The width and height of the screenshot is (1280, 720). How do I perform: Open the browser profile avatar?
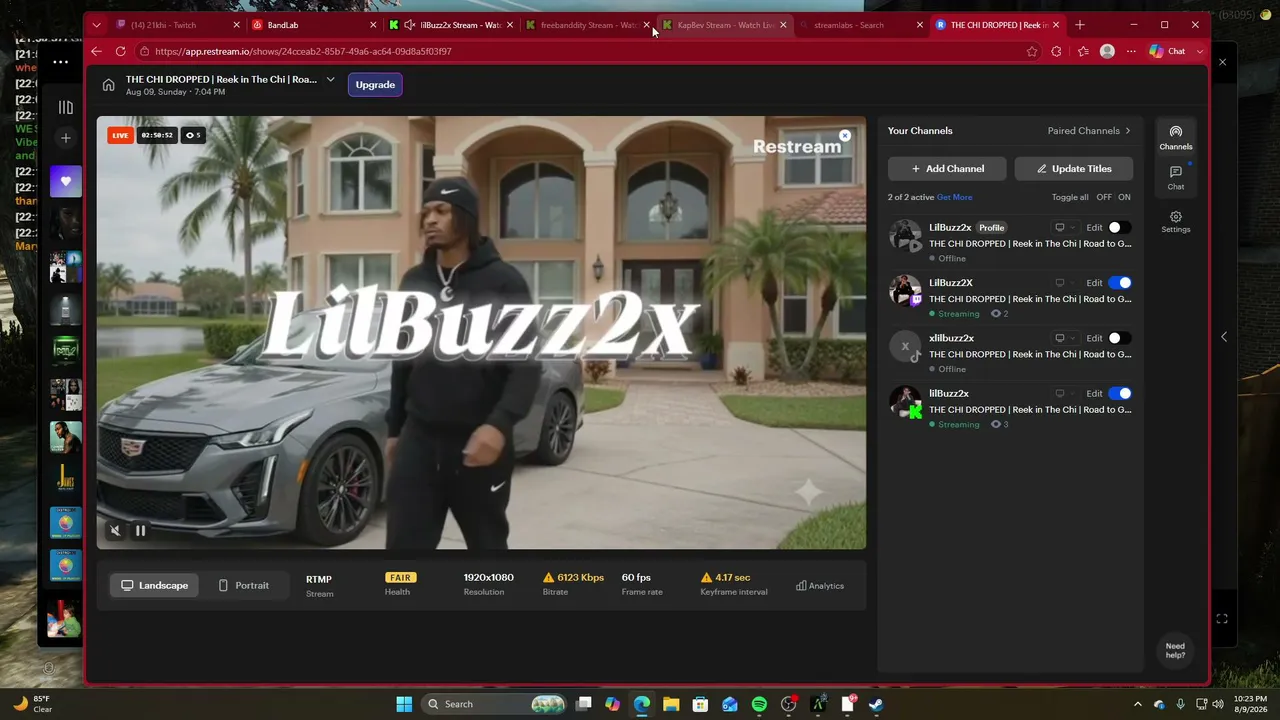tap(1107, 51)
